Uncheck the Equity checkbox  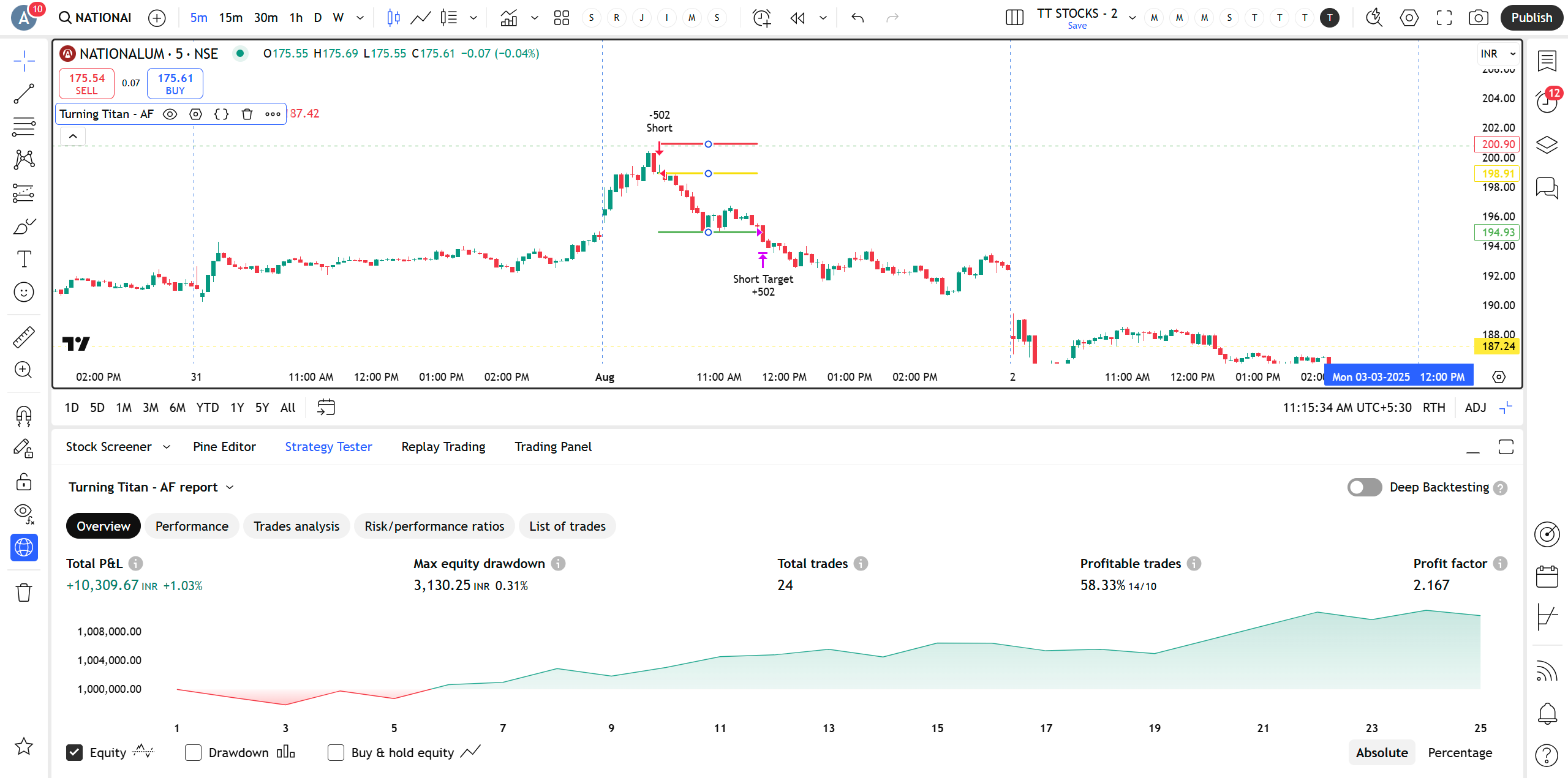(x=74, y=752)
